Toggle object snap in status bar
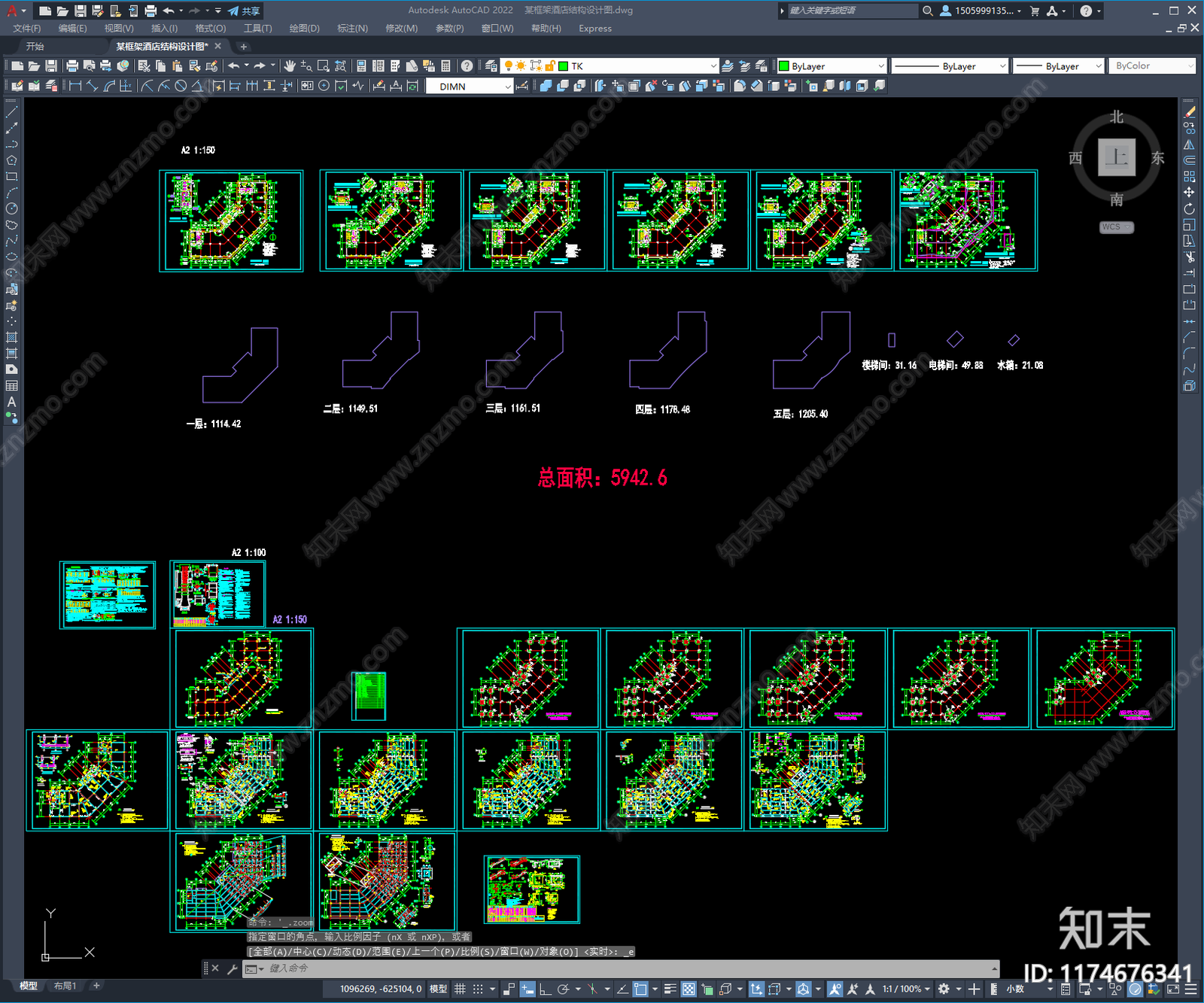 coord(640,989)
